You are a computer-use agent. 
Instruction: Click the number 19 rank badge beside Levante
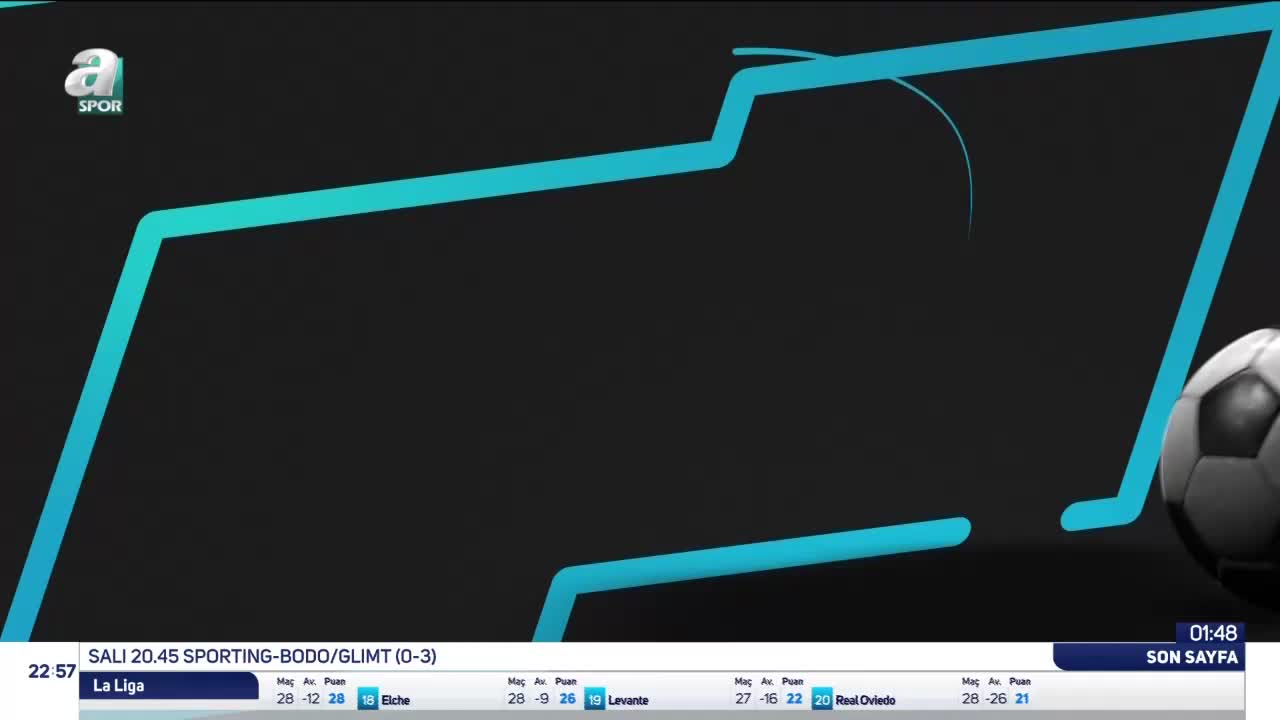click(x=594, y=700)
